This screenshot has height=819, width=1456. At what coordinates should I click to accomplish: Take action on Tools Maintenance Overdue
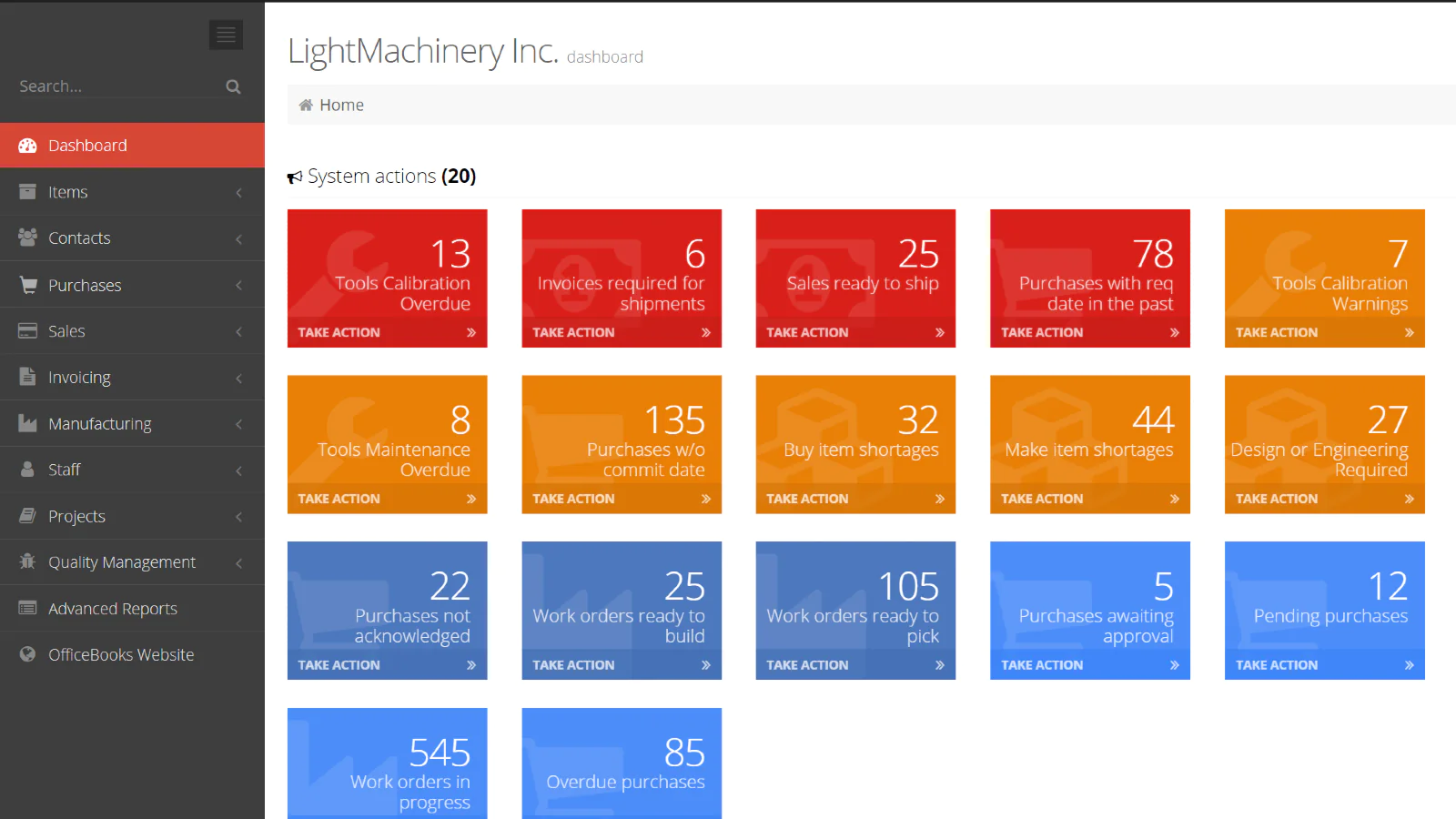387,499
